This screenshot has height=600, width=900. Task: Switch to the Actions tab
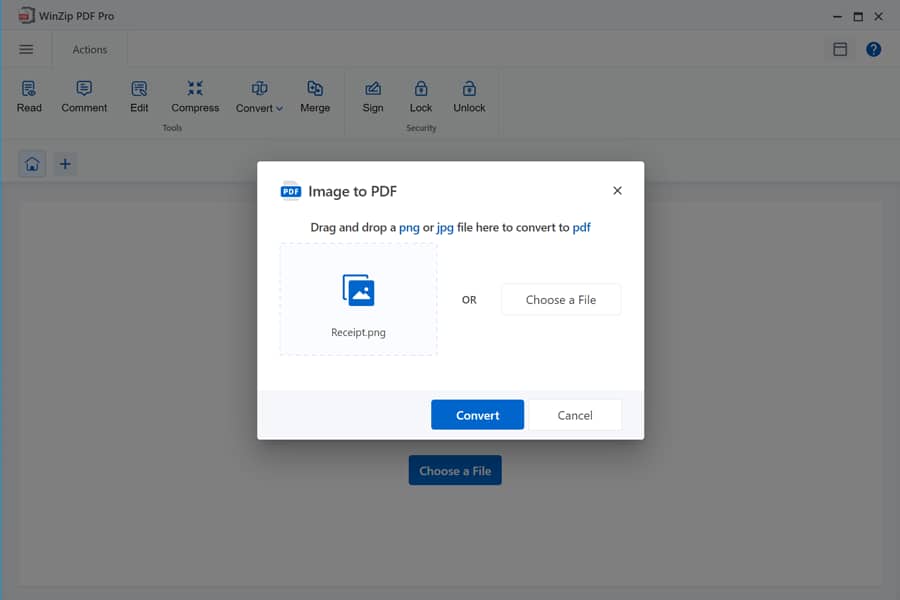(x=89, y=49)
